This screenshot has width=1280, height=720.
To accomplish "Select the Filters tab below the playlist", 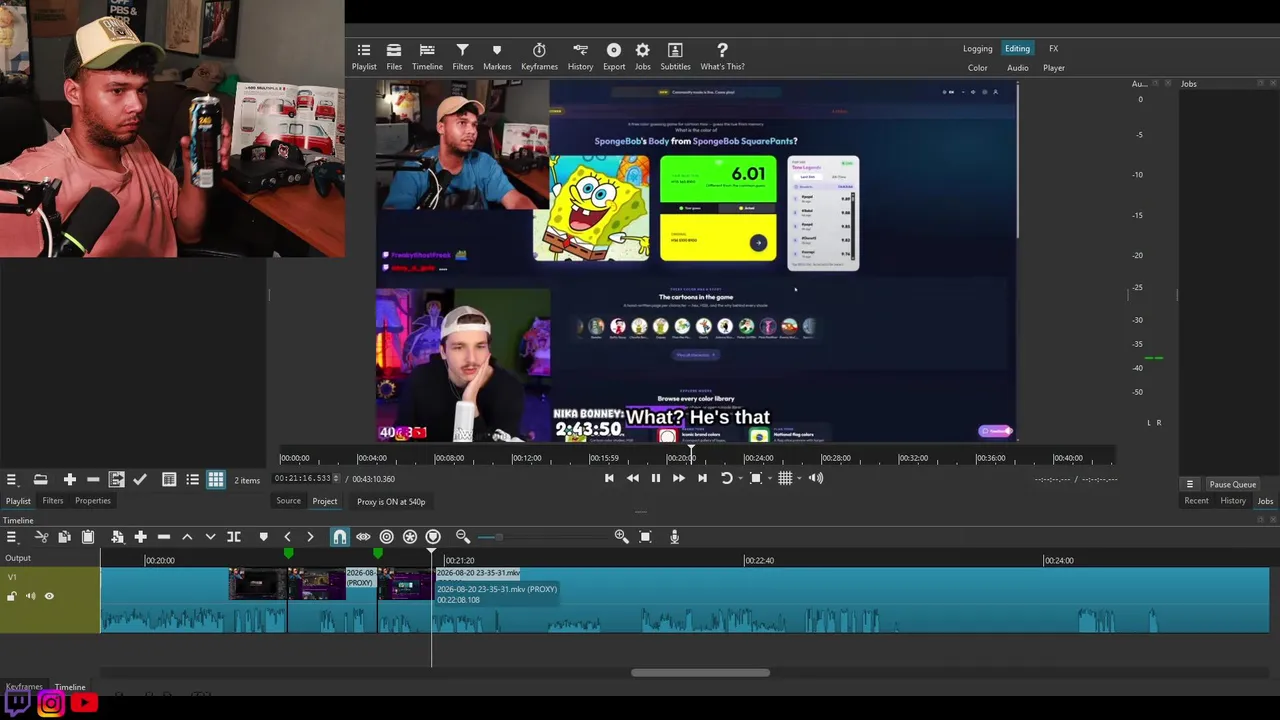I will coord(53,501).
